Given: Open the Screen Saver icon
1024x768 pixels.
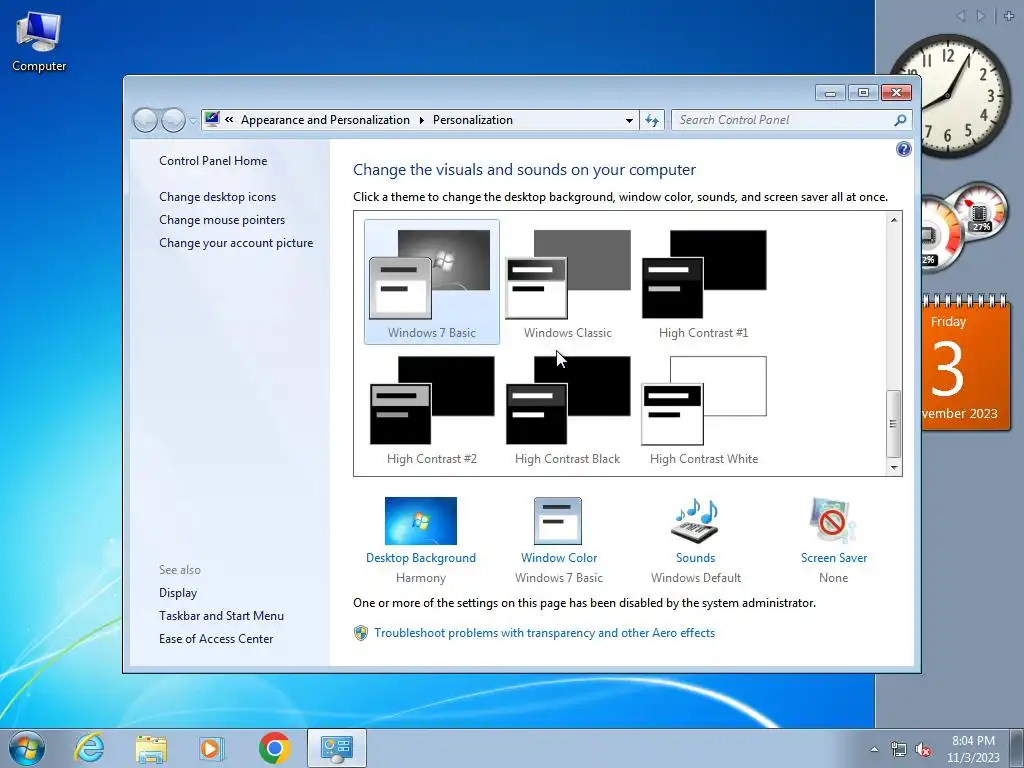Looking at the screenshot, I should pyautogui.click(x=833, y=521).
